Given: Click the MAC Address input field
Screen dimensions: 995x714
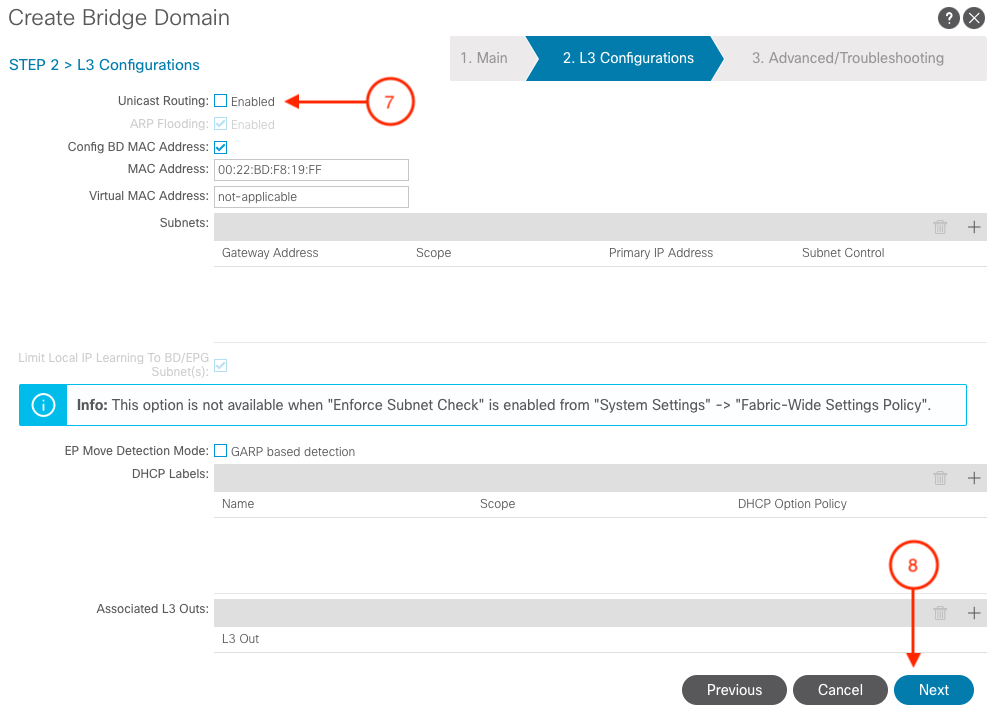Looking at the screenshot, I should pyautogui.click(x=311, y=170).
